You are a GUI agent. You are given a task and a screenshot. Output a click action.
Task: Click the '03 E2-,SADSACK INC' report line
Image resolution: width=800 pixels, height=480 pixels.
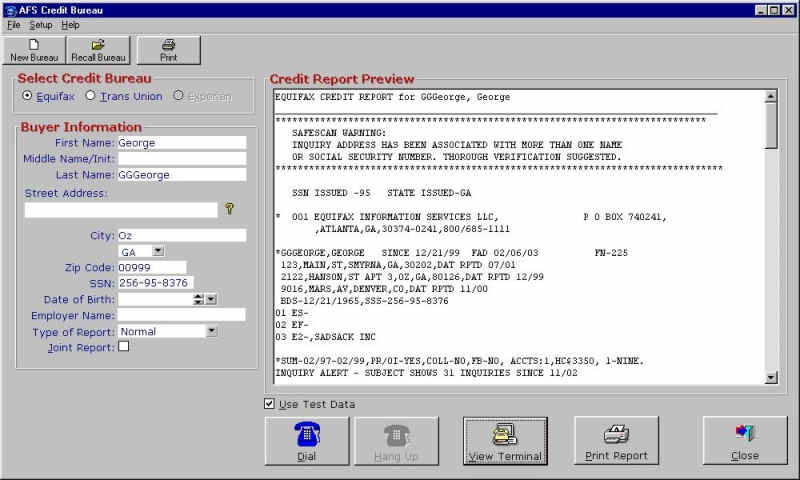[x=326, y=337]
